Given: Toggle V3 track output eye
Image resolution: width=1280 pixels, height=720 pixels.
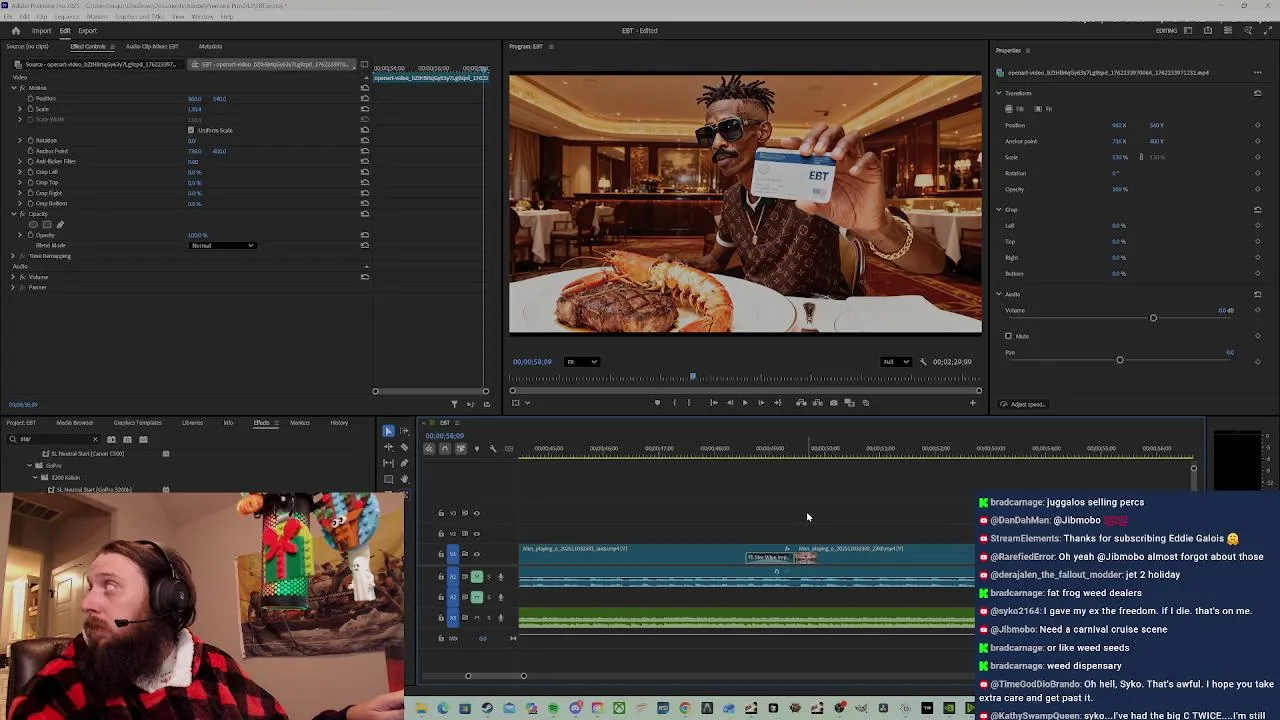Looking at the screenshot, I should click(x=476, y=513).
